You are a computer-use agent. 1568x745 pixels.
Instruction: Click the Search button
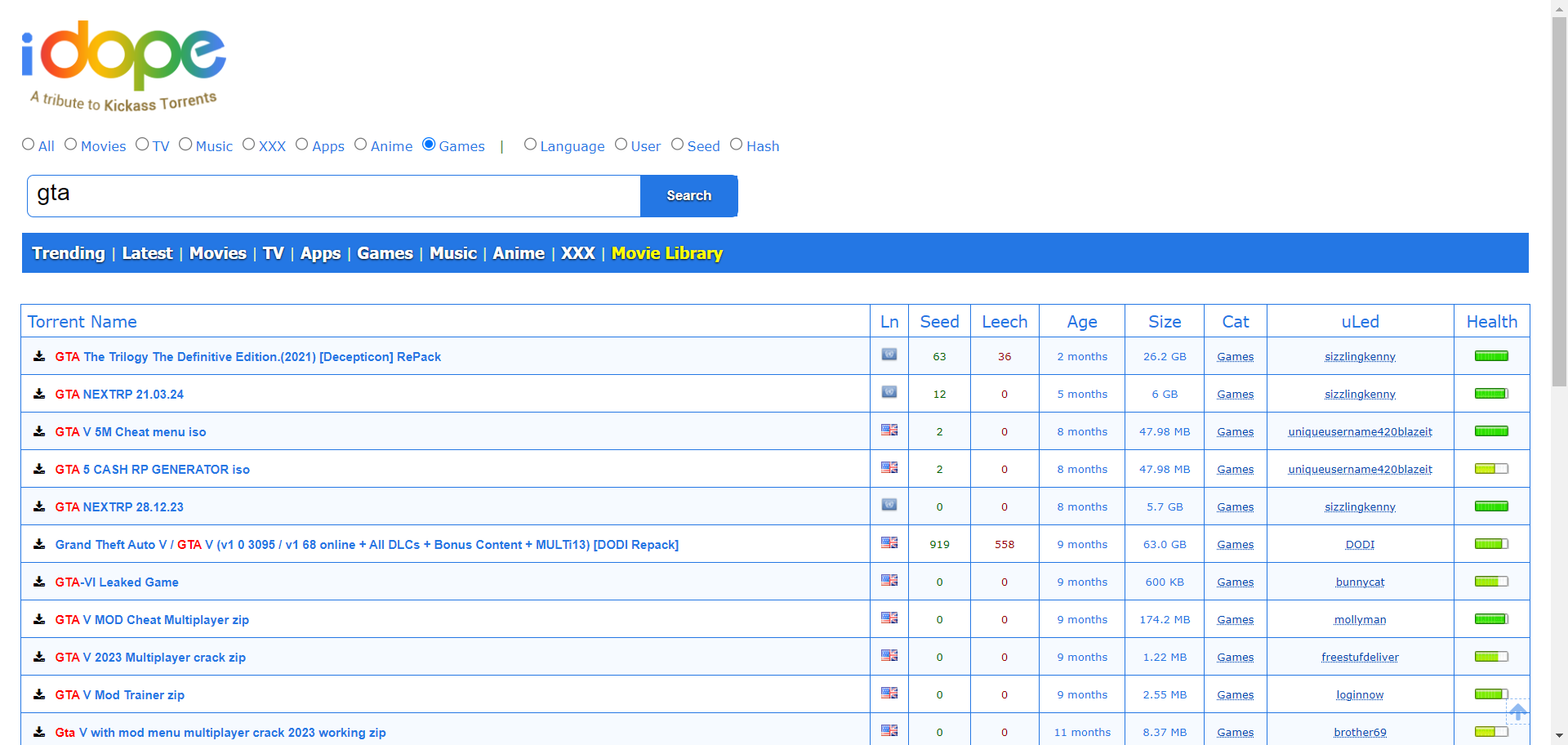[689, 196]
